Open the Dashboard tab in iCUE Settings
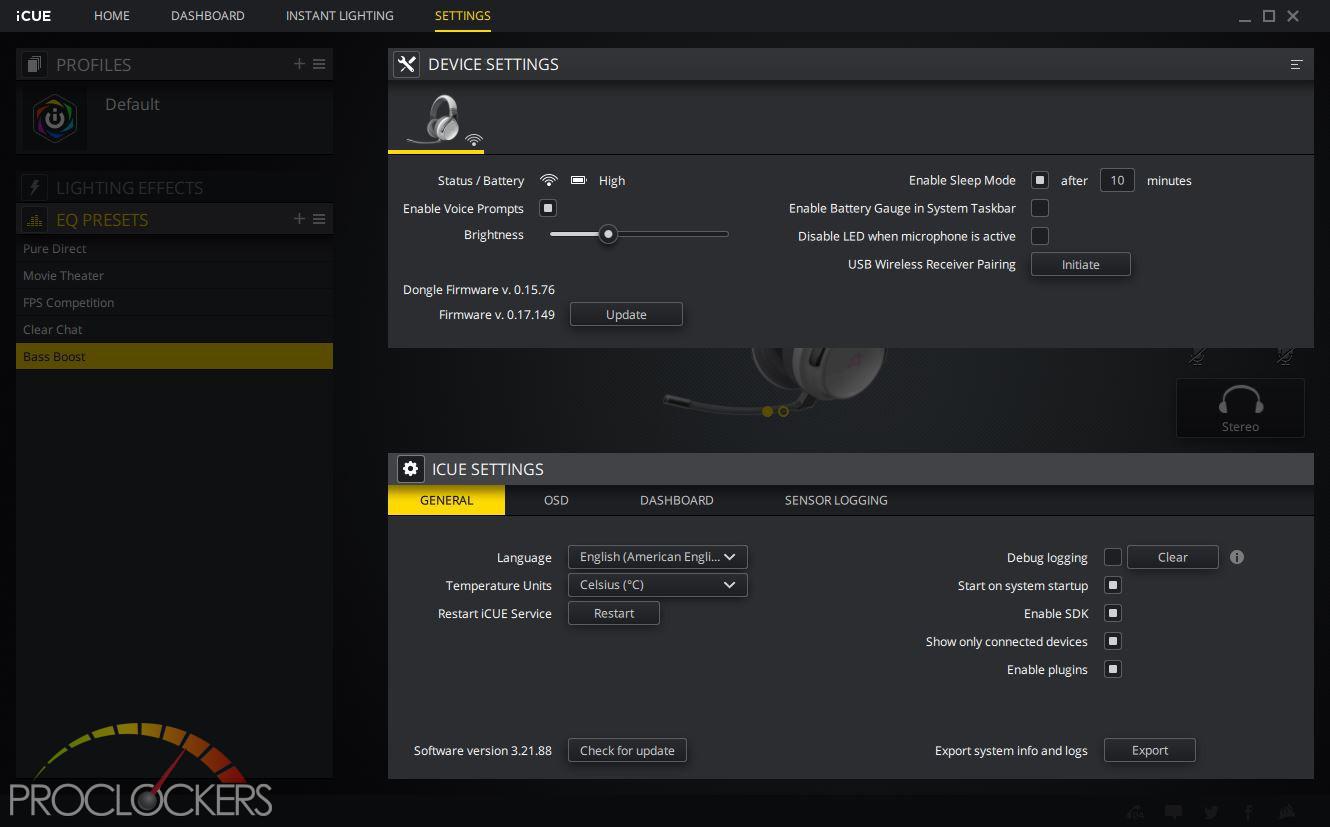Image resolution: width=1330 pixels, height=827 pixels. tap(677, 500)
